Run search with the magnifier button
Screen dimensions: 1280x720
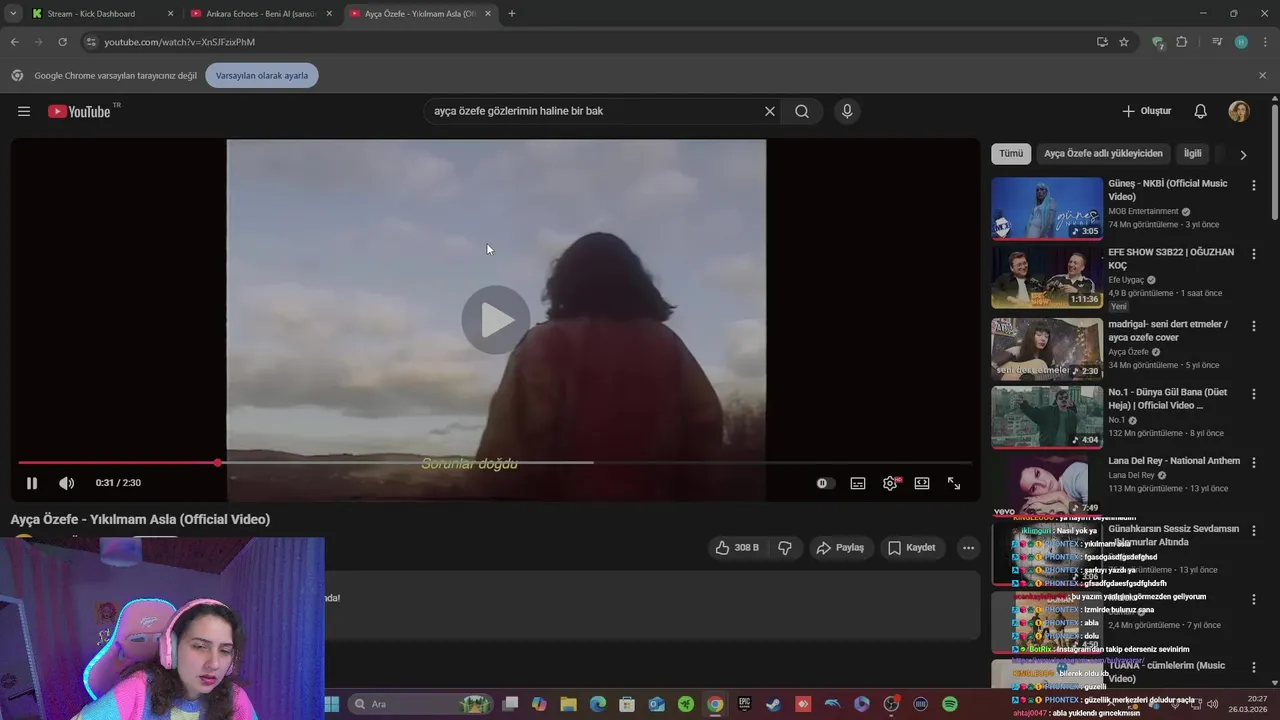[802, 111]
